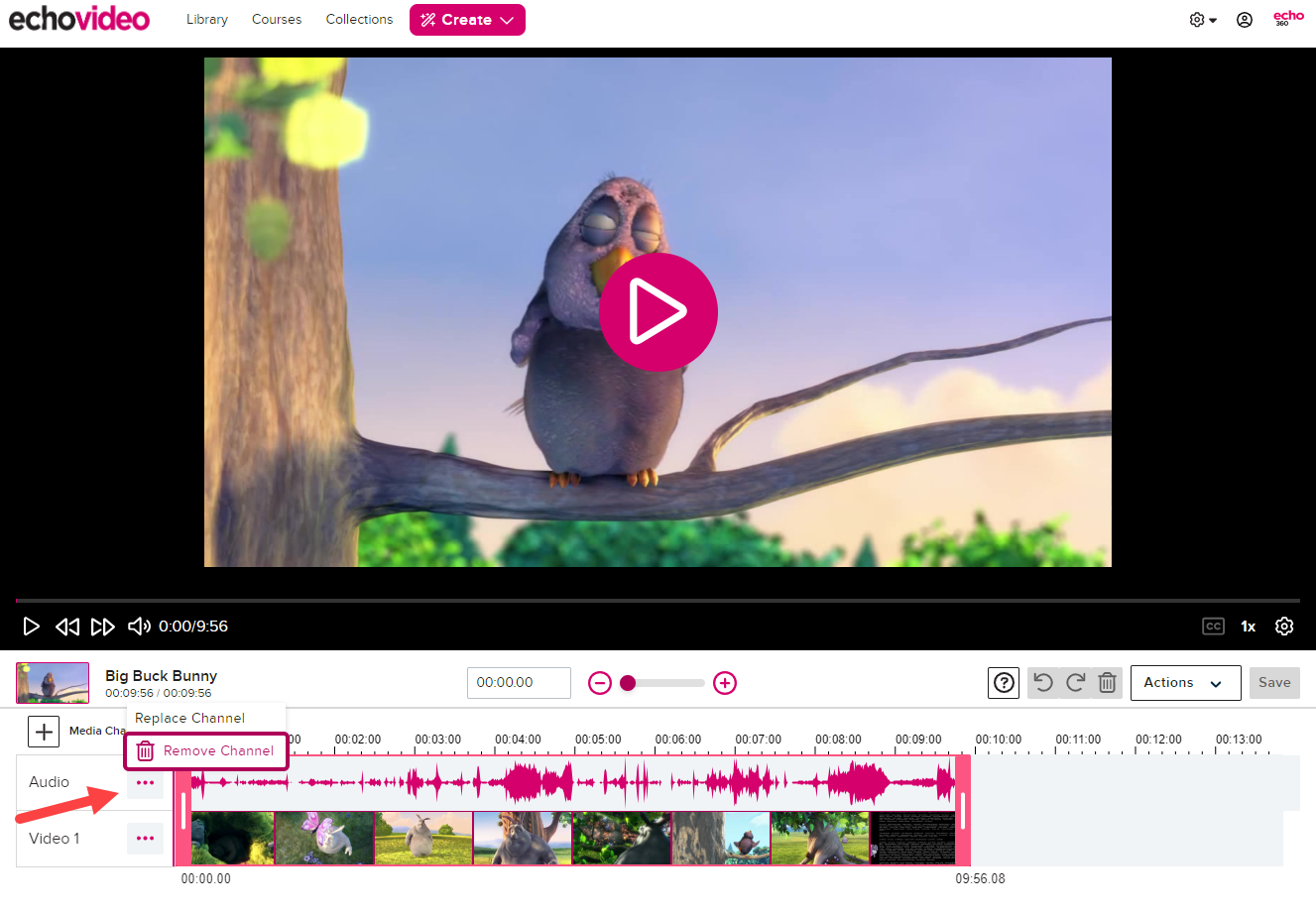
Task: Click the echo360 logo in header
Action: [x=1288, y=18]
